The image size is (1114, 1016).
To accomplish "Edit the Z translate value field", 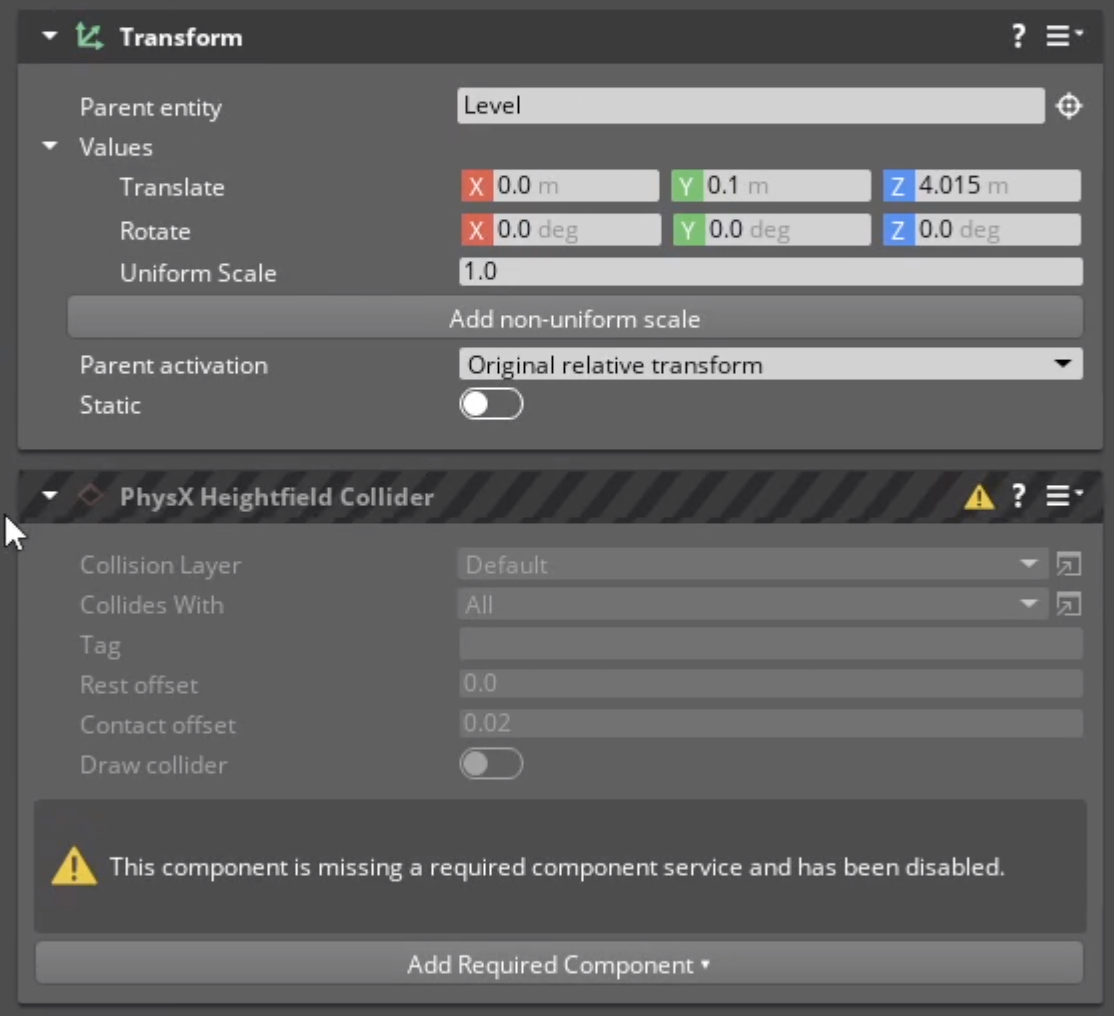I will pos(1000,184).
